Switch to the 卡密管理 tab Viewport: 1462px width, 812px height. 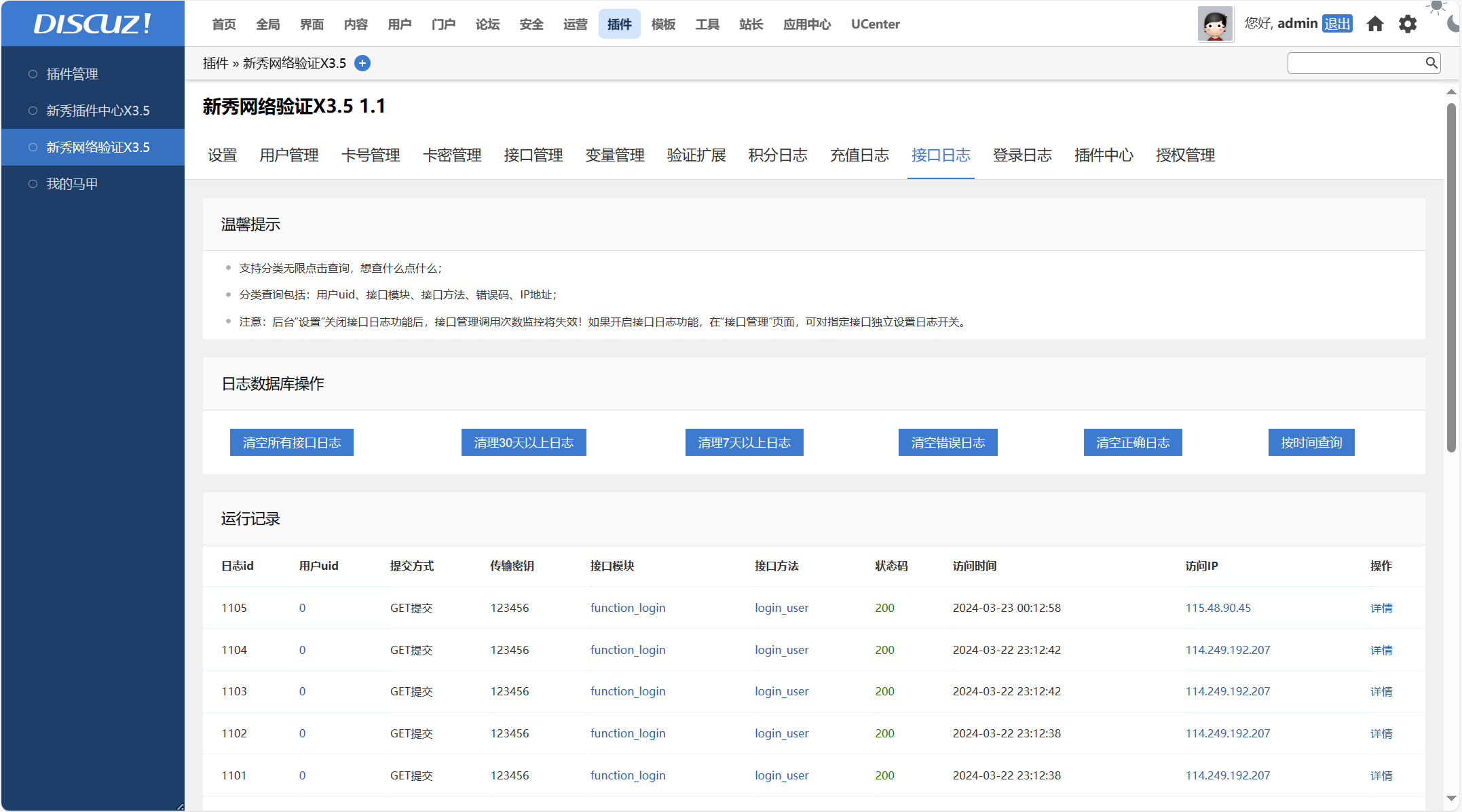(x=452, y=155)
